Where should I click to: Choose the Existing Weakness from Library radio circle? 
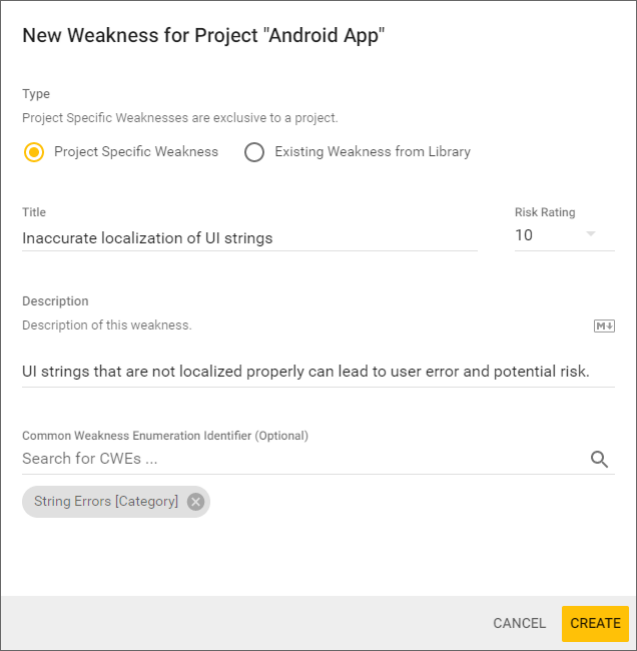point(254,152)
